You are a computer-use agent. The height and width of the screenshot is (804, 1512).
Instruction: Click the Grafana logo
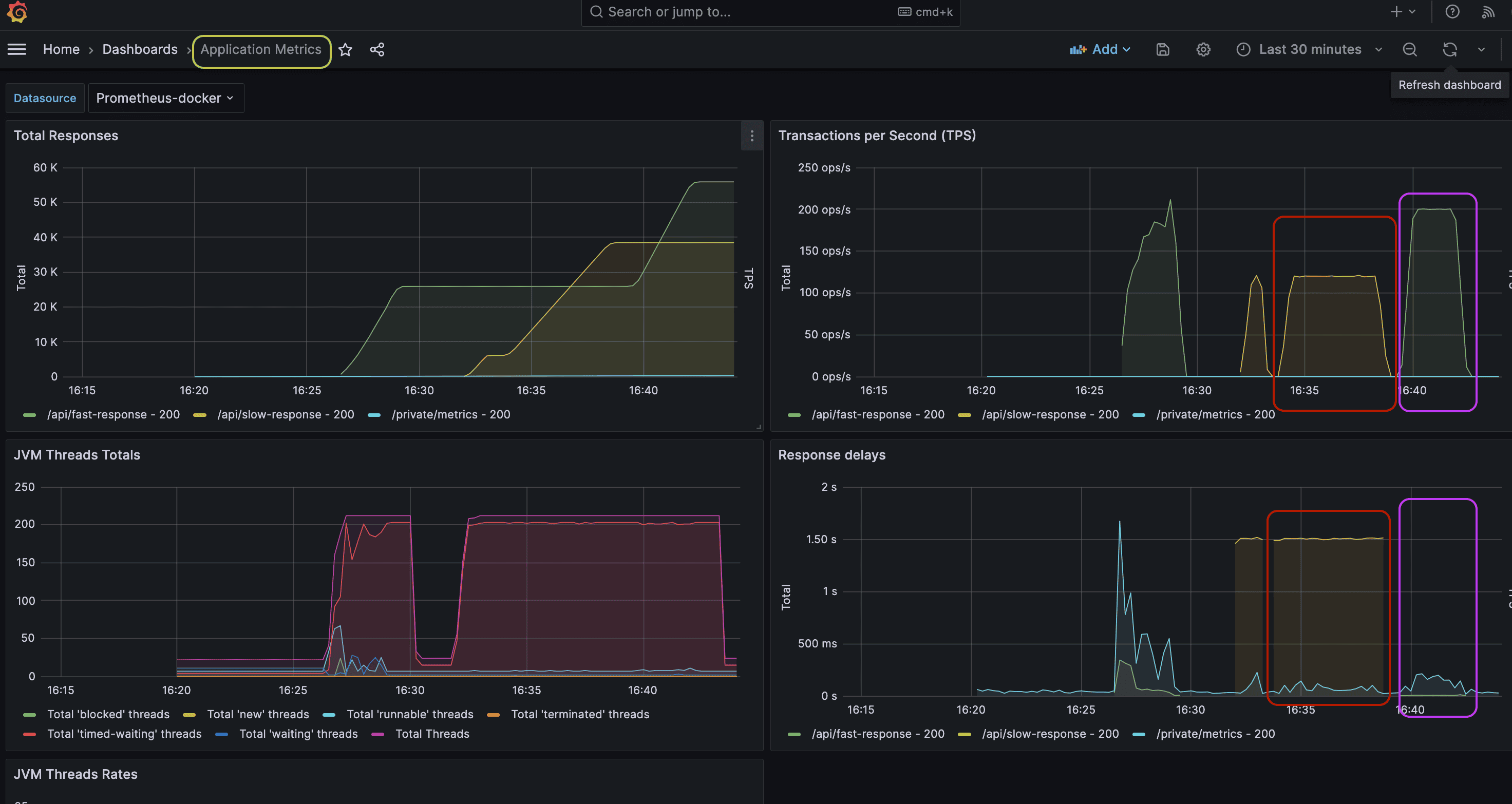click(x=17, y=12)
